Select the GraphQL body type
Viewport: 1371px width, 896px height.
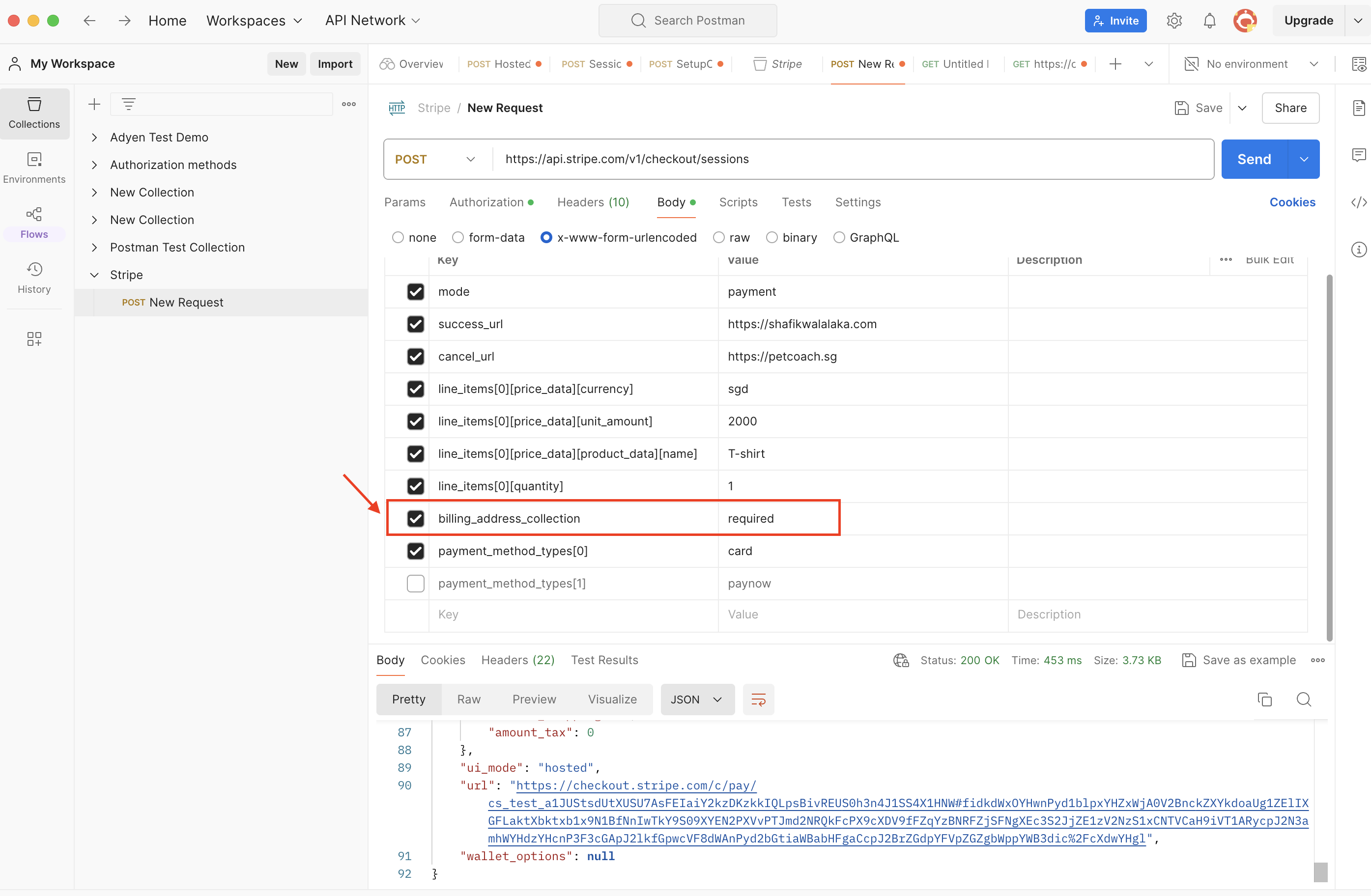click(x=838, y=237)
